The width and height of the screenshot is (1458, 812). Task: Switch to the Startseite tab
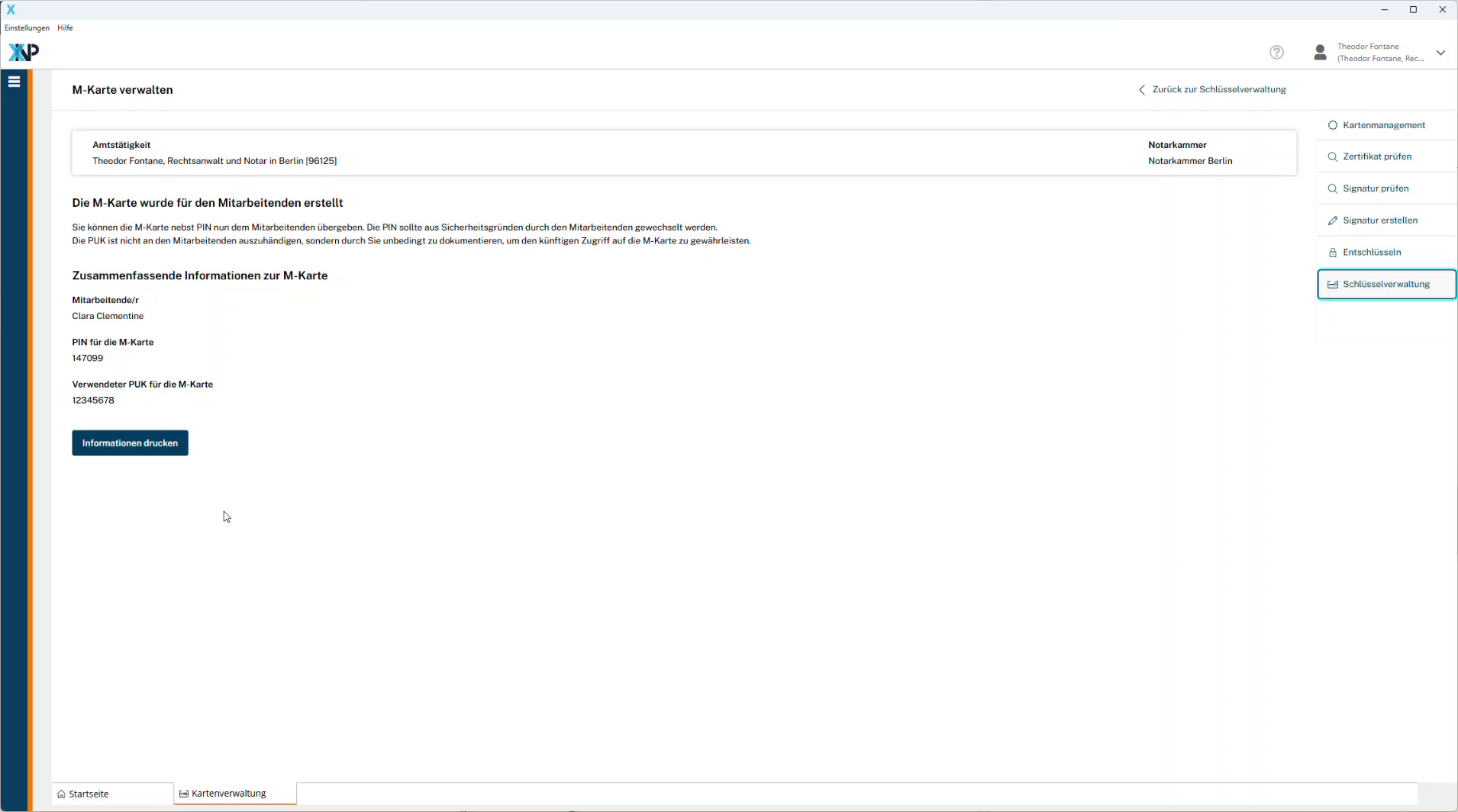(x=89, y=794)
